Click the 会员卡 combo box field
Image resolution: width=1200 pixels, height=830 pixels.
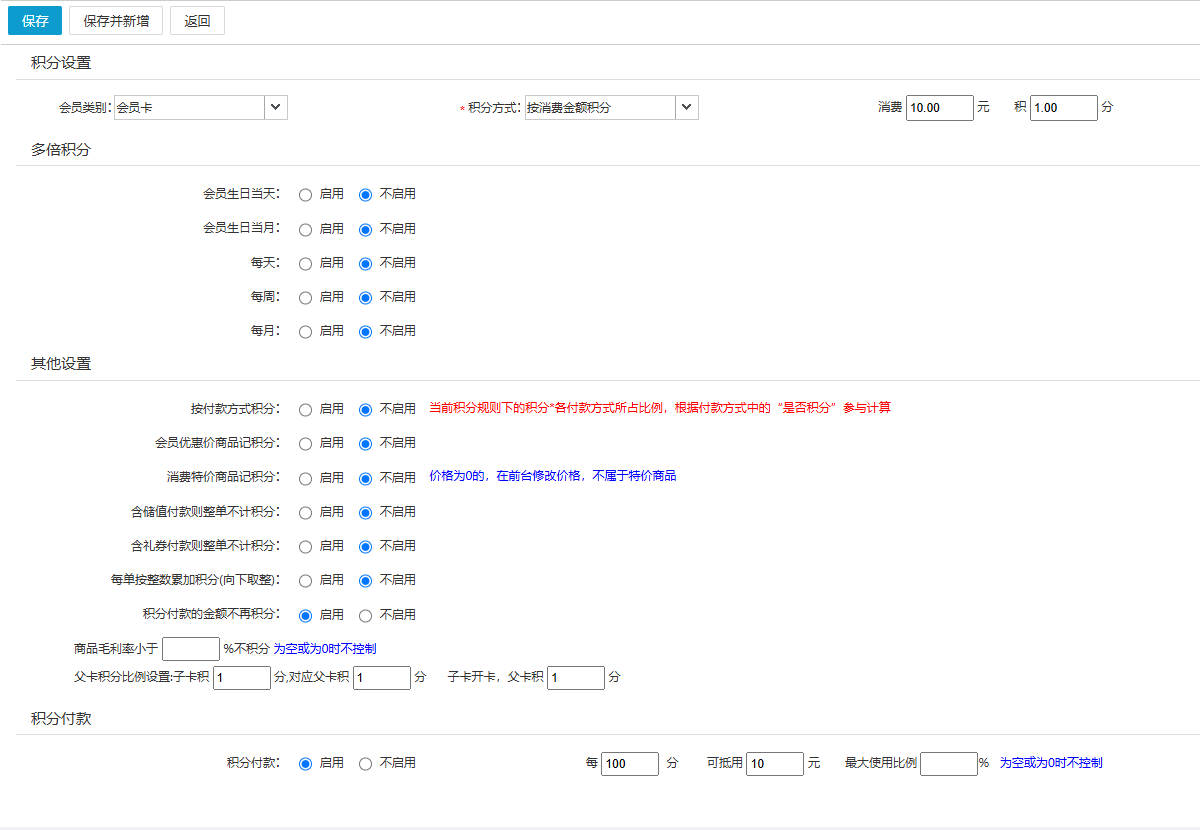[189, 107]
